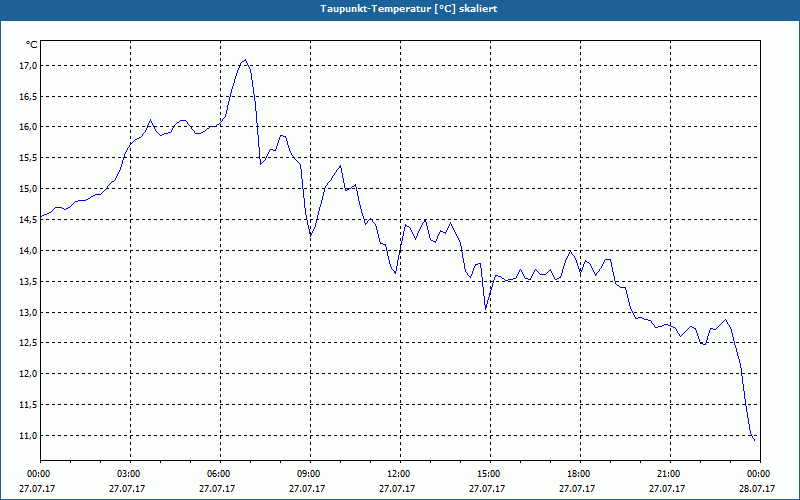The height and width of the screenshot is (500, 800).
Task: Click the '°C' unit label on the axis
Action: [x=32, y=45]
